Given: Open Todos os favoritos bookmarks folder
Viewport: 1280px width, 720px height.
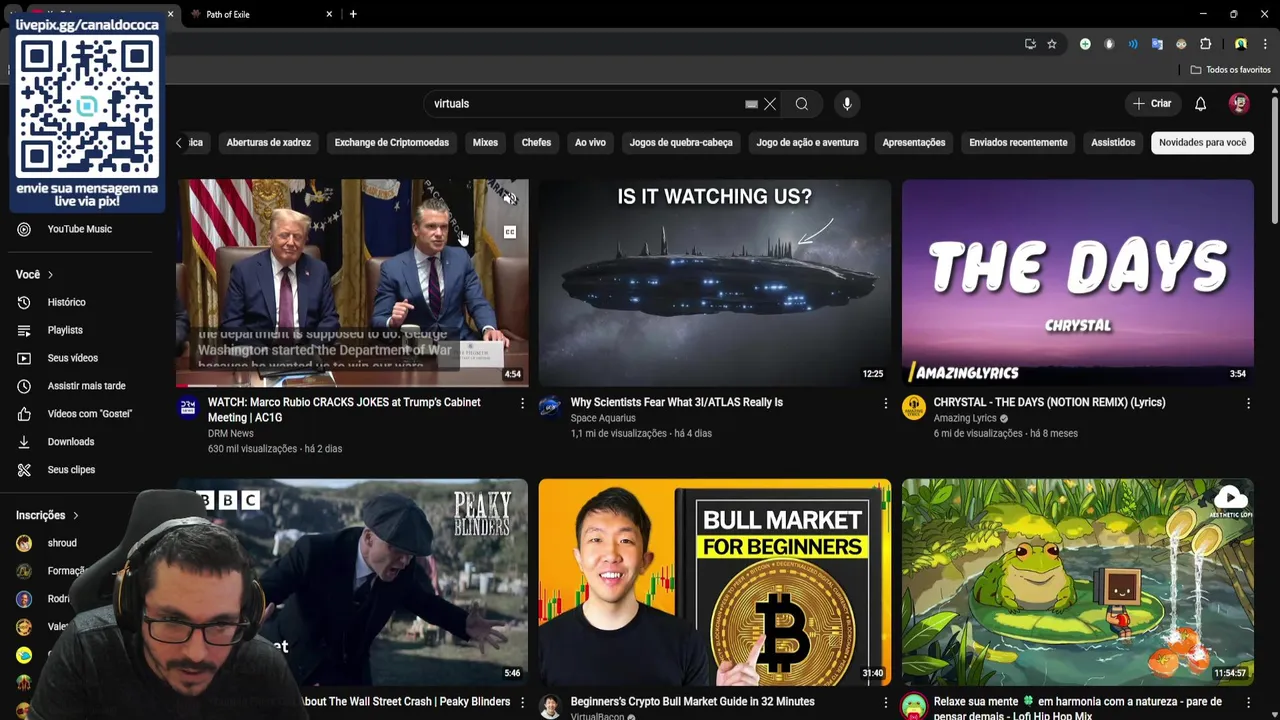Looking at the screenshot, I should tap(1230, 70).
